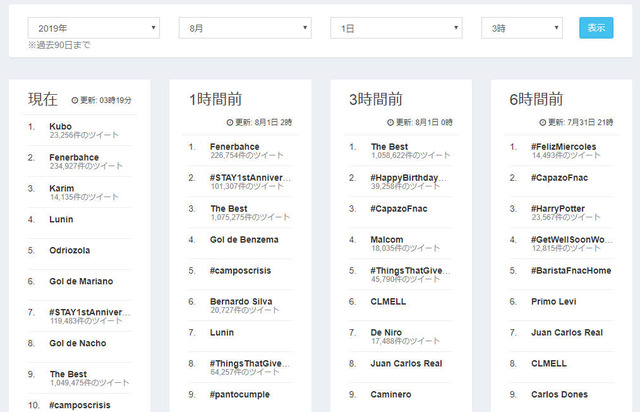Open #STAY1stAnniver trend in 1時間前 column

(250, 178)
